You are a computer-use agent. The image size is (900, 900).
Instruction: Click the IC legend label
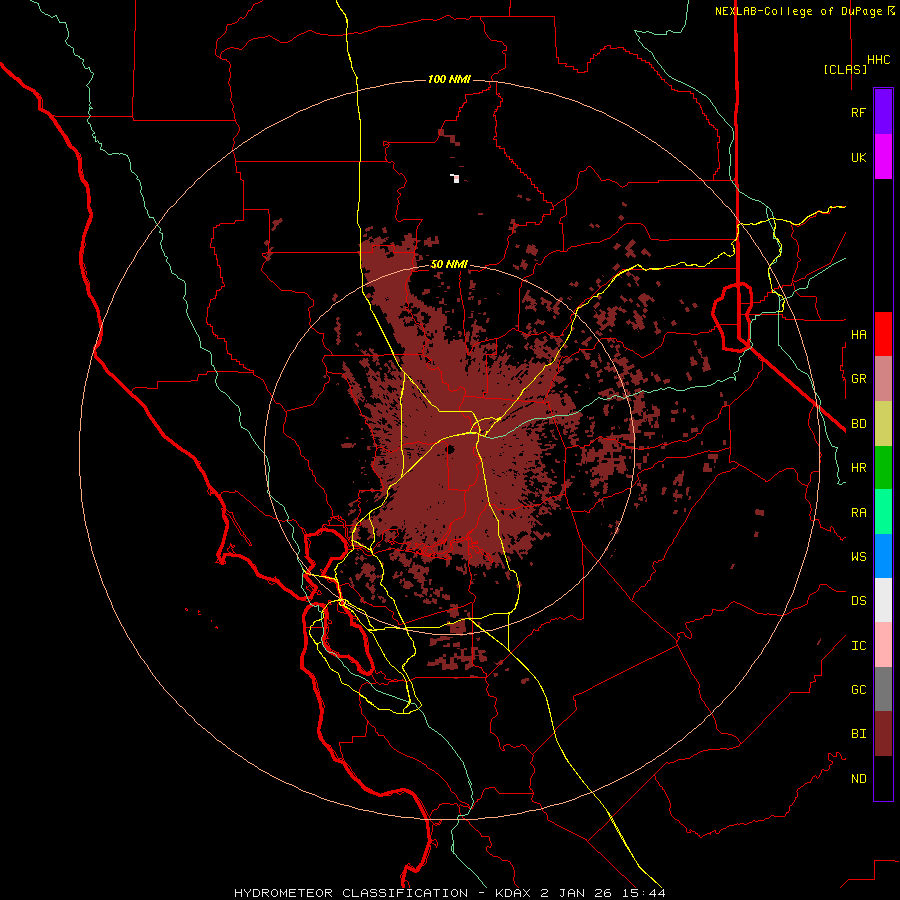click(858, 646)
